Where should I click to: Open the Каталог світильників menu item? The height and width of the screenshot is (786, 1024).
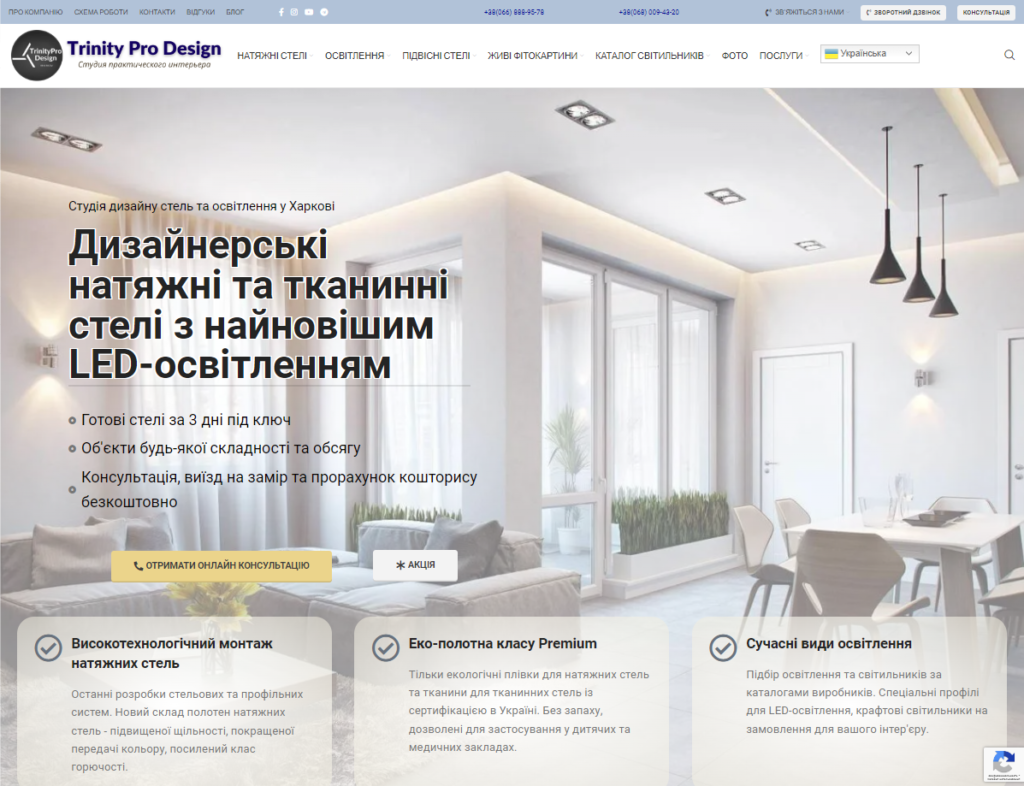(650, 56)
